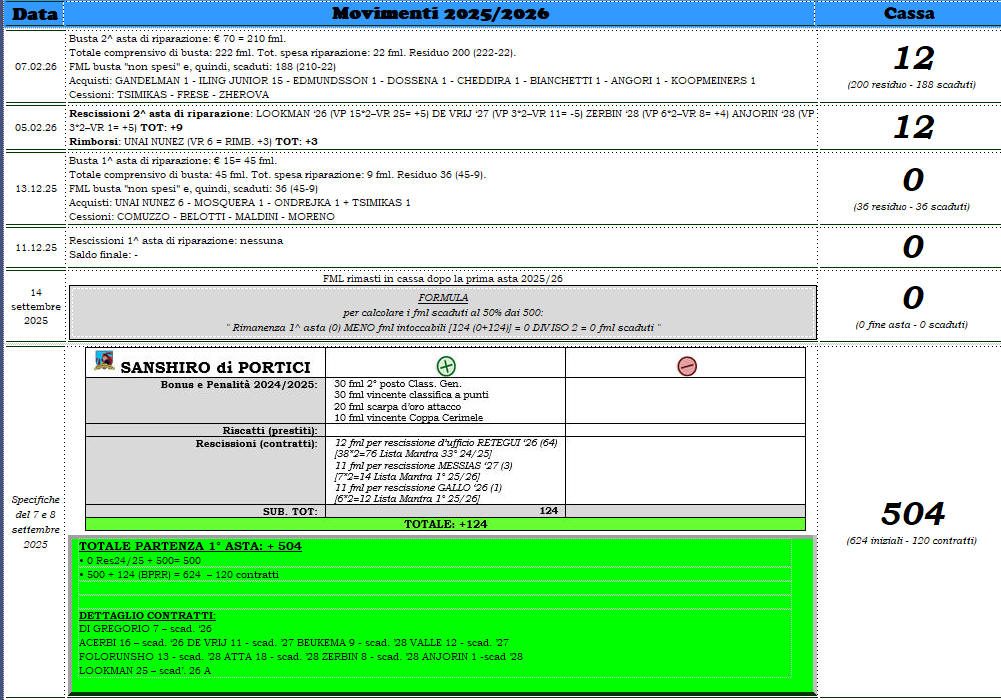Select the Cassa column header
Image resolution: width=1001 pixels, height=700 pixels.
909,14
